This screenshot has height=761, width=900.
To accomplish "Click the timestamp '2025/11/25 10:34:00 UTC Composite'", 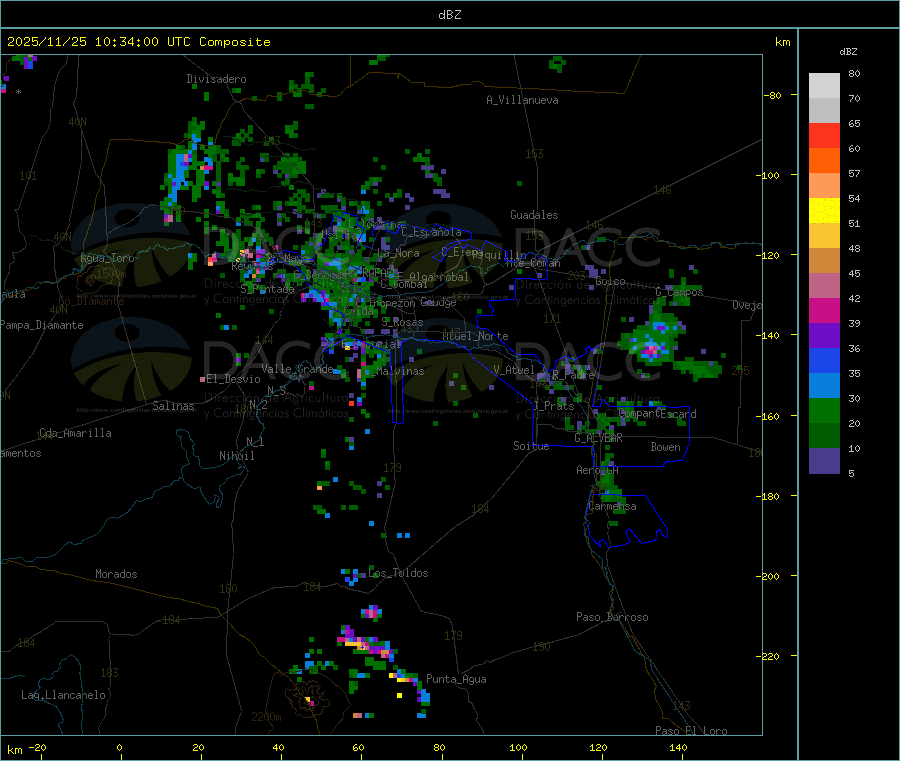I will point(138,42).
